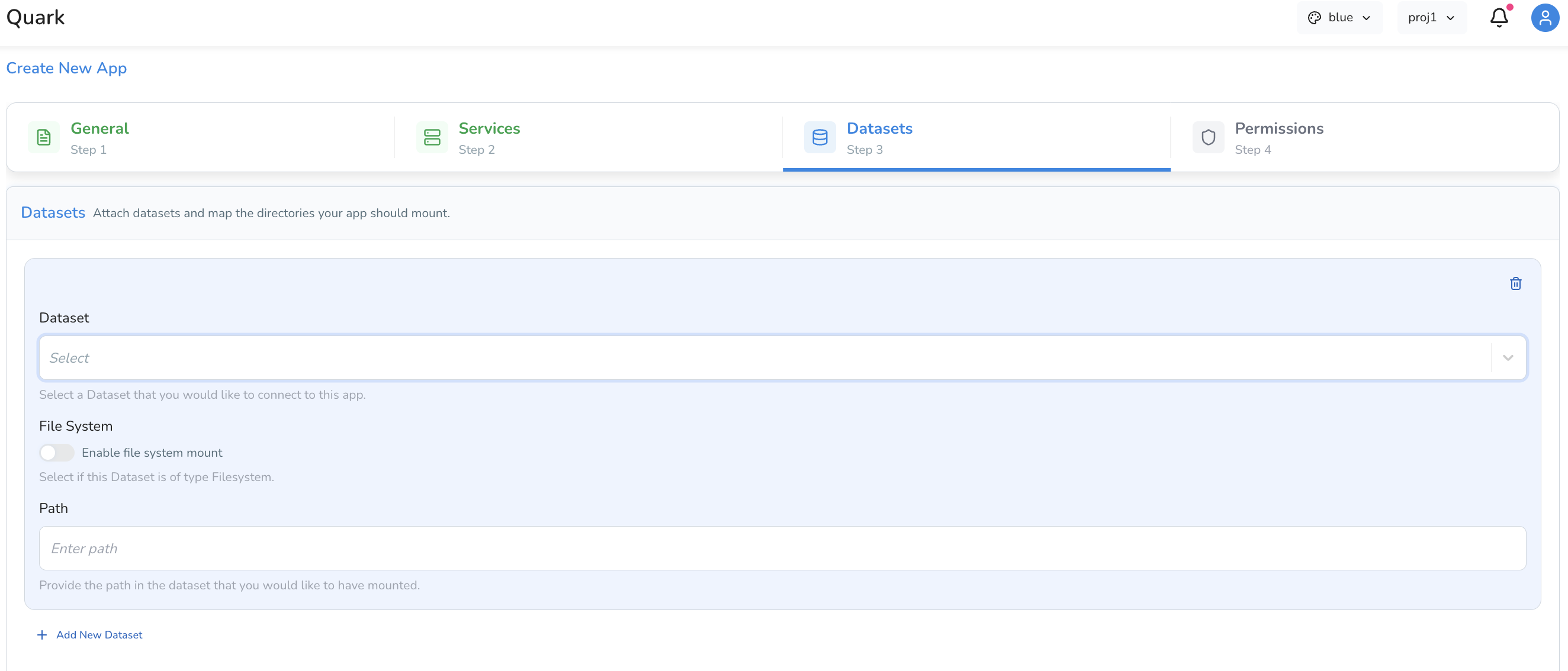The height and width of the screenshot is (671, 1568).
Task: Click Add New Dataset link
Action: pos(89,634)
